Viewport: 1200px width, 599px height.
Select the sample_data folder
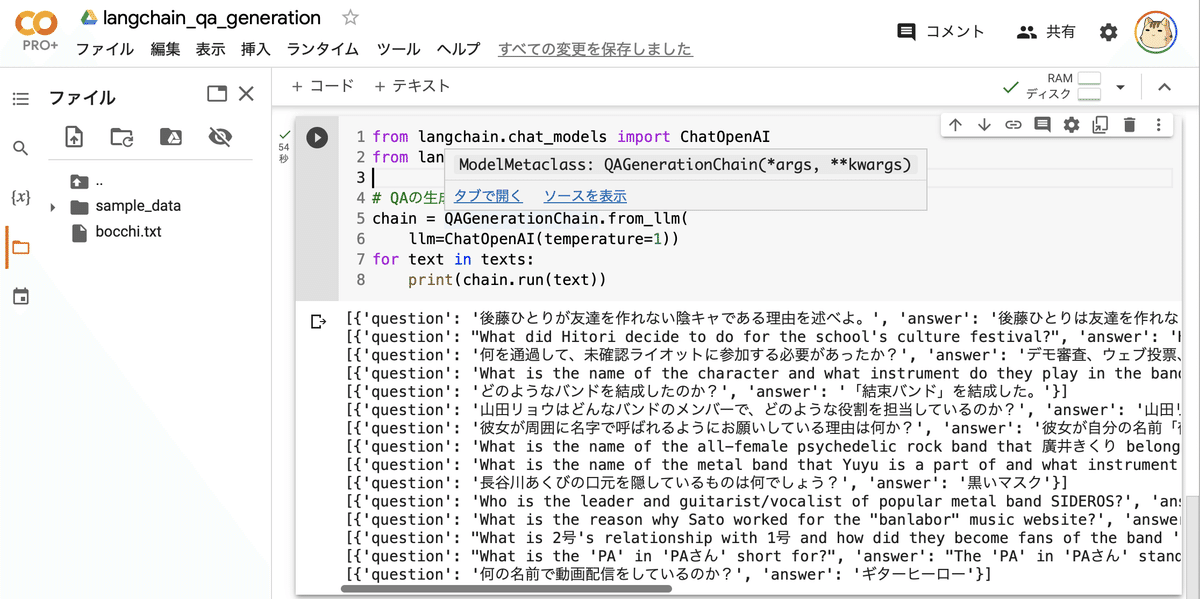tap(126, 206)
